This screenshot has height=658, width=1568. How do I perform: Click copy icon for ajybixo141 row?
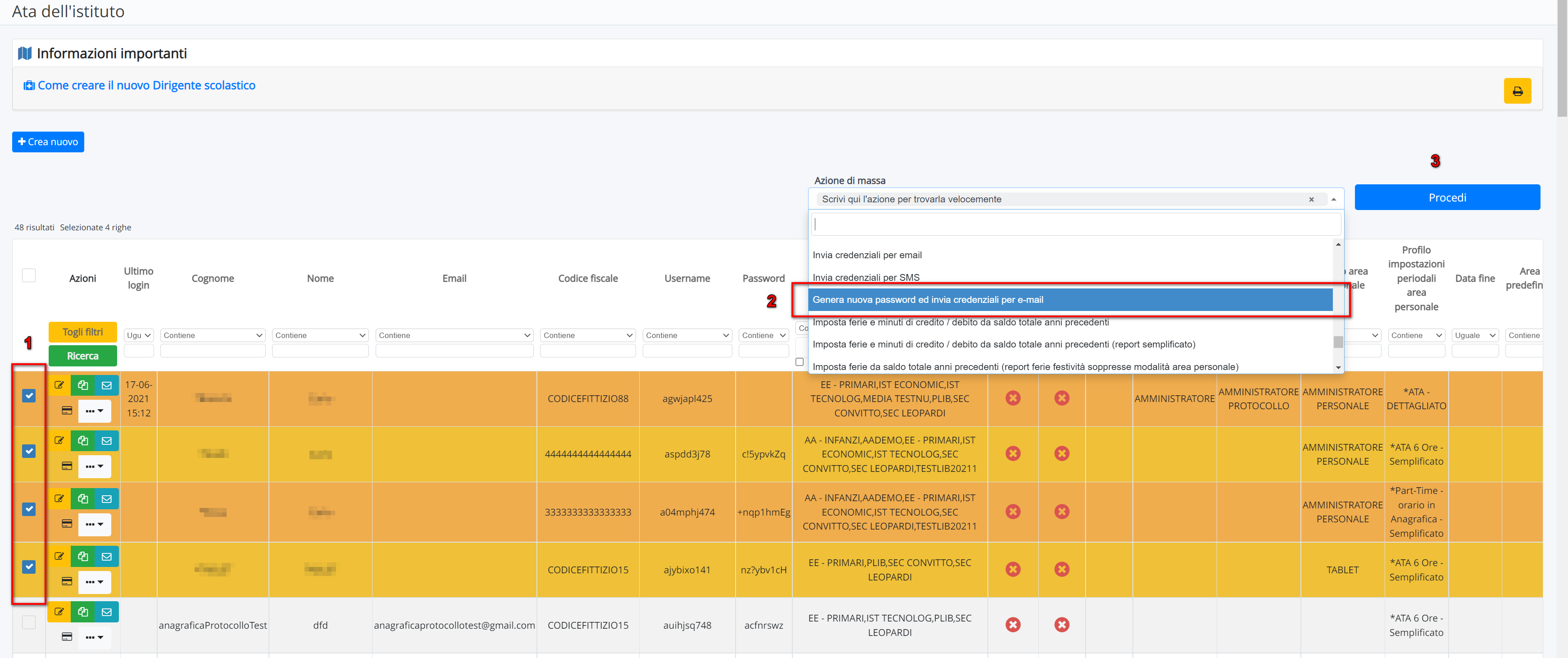coord(83,556)
